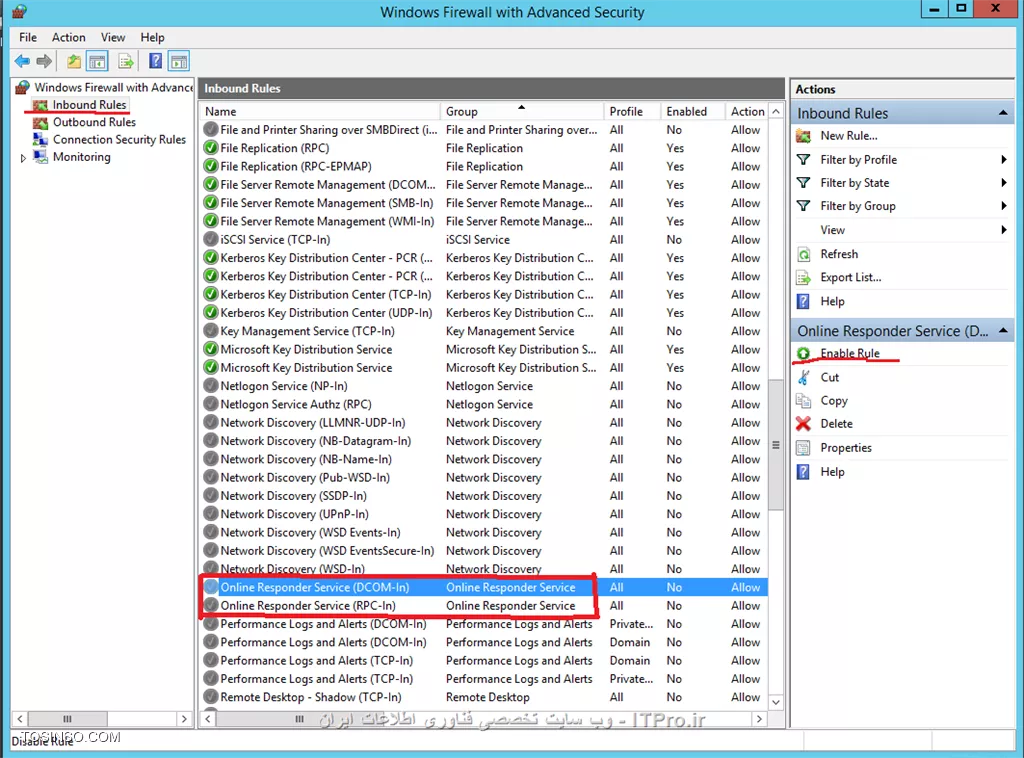Click the rules list scroll down arrow

tap(776, 703)
